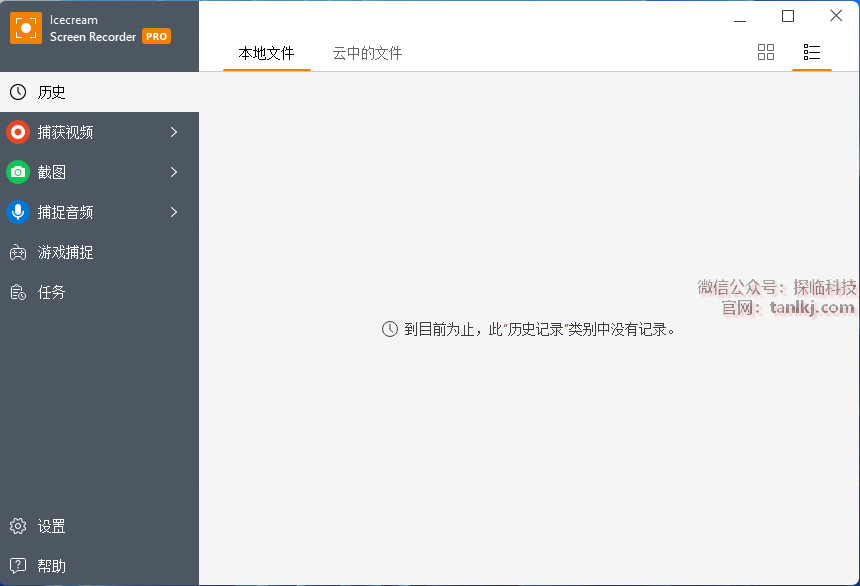Open the 历史 (History) section
This screenshot has width=860, height=586.
click(52, 92)
